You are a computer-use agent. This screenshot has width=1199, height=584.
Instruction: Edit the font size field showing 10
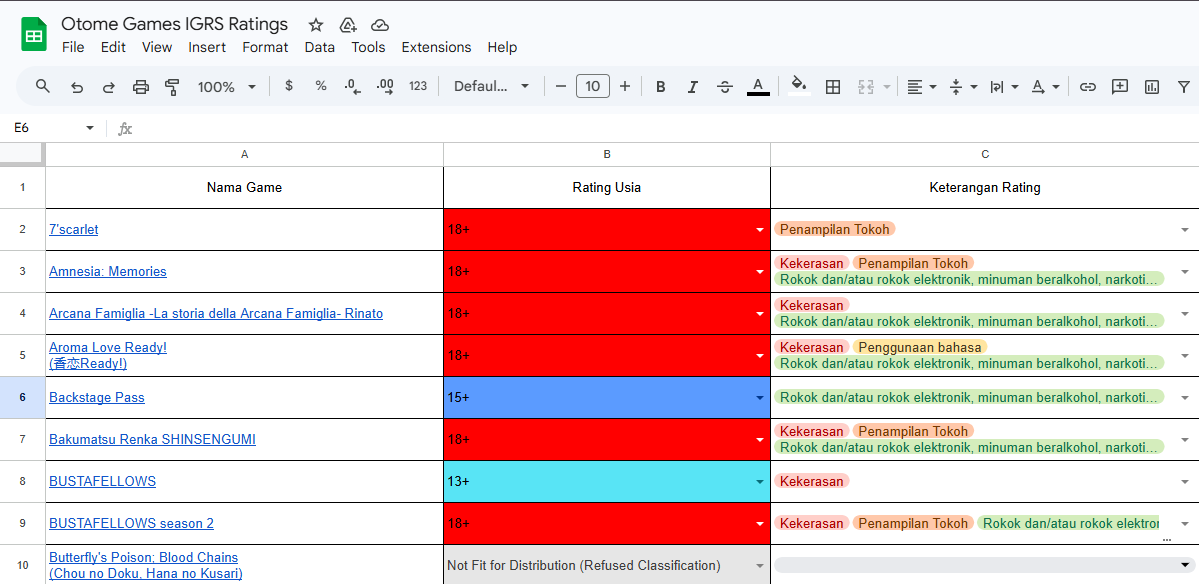tap(593, 86)
